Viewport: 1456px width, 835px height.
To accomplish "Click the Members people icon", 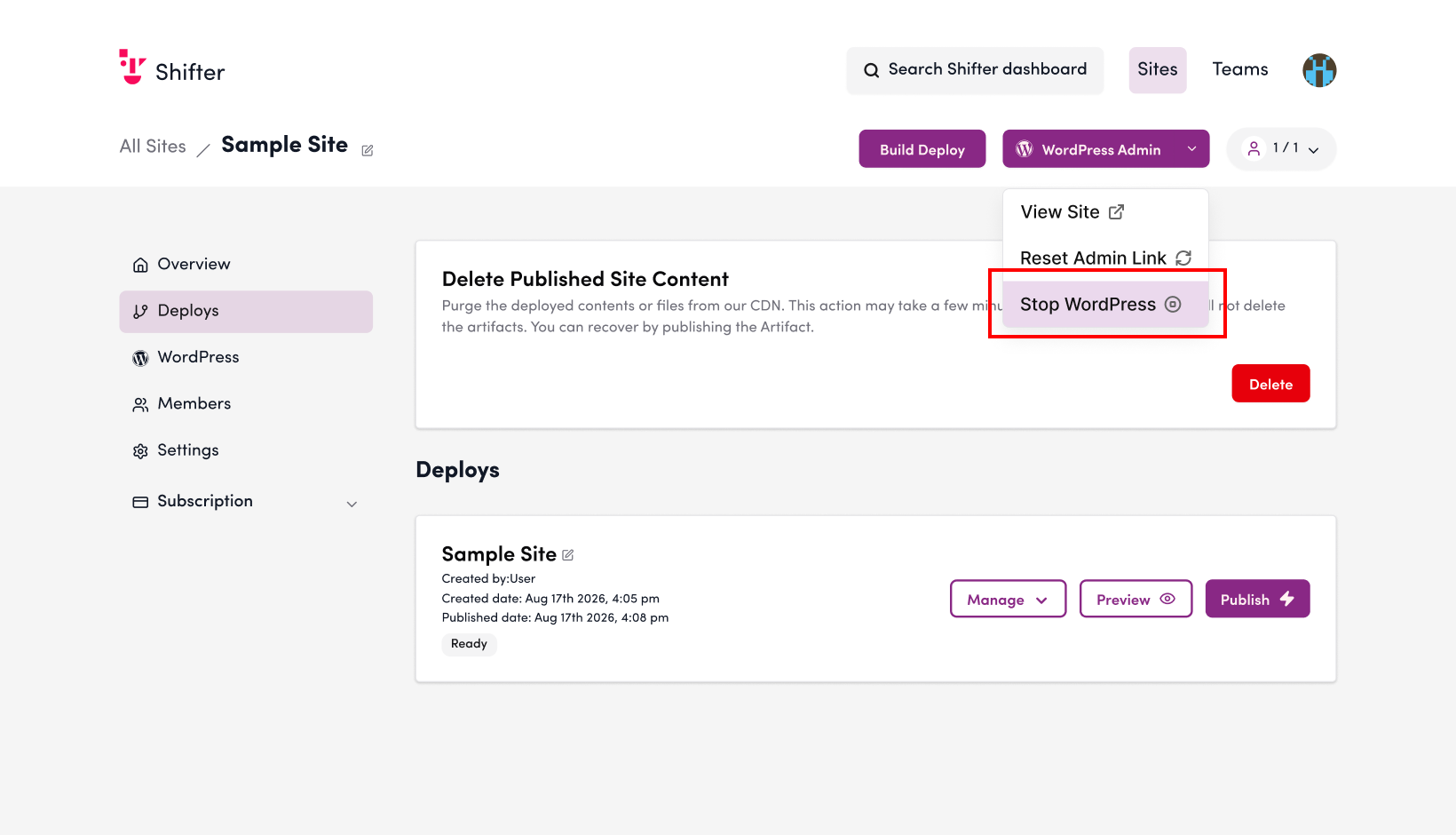I will tap(140, 405).
